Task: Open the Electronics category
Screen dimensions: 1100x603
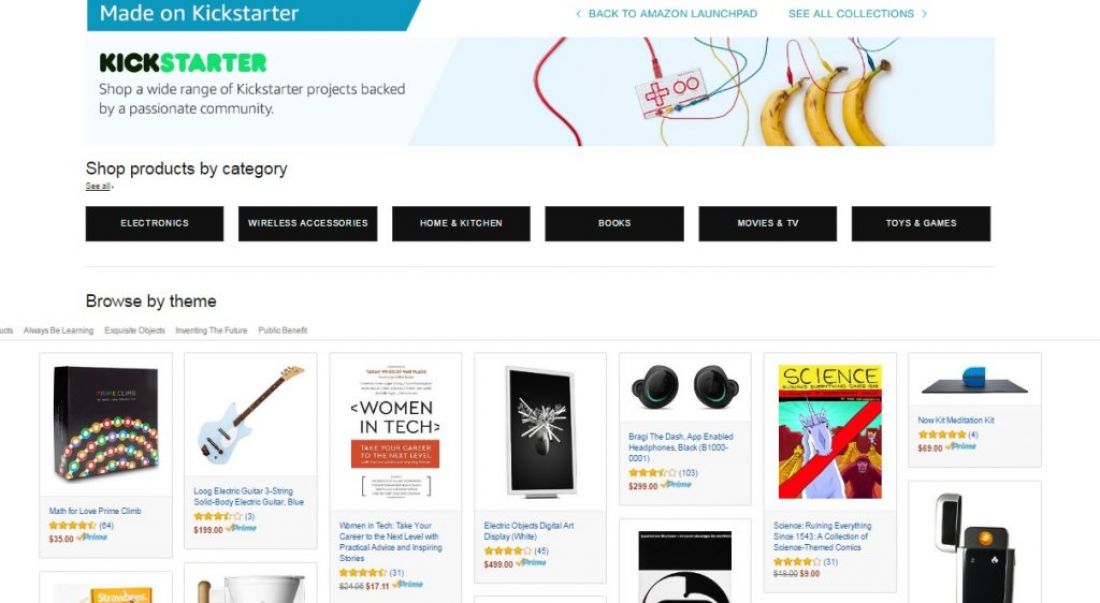Action: tap(154, 224)
